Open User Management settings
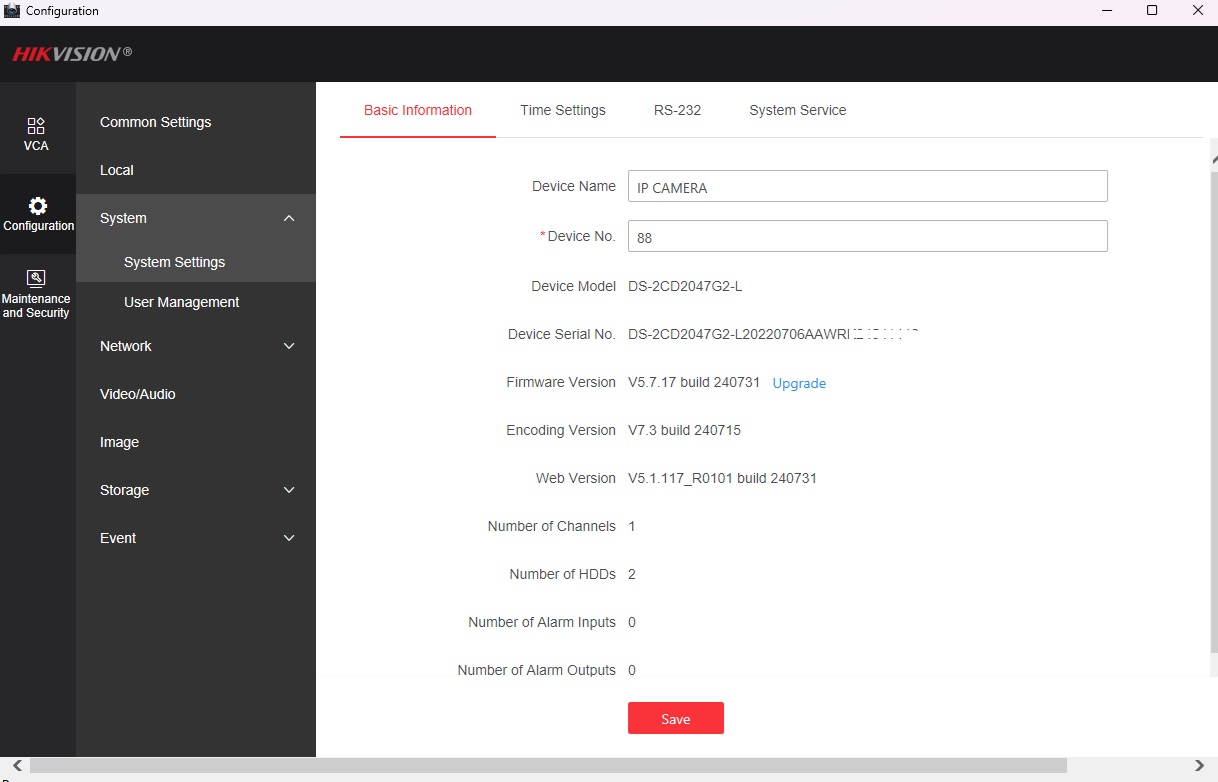 pos(181,302)
